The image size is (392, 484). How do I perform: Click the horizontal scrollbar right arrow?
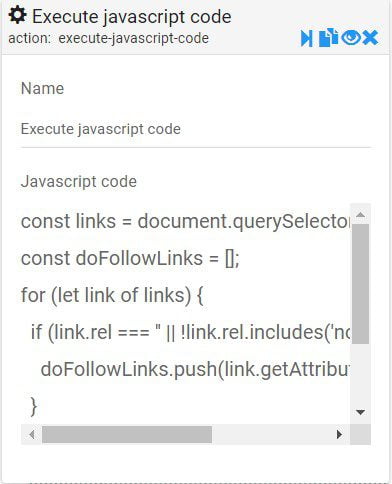pyautogui.click(x=339, y=435)
